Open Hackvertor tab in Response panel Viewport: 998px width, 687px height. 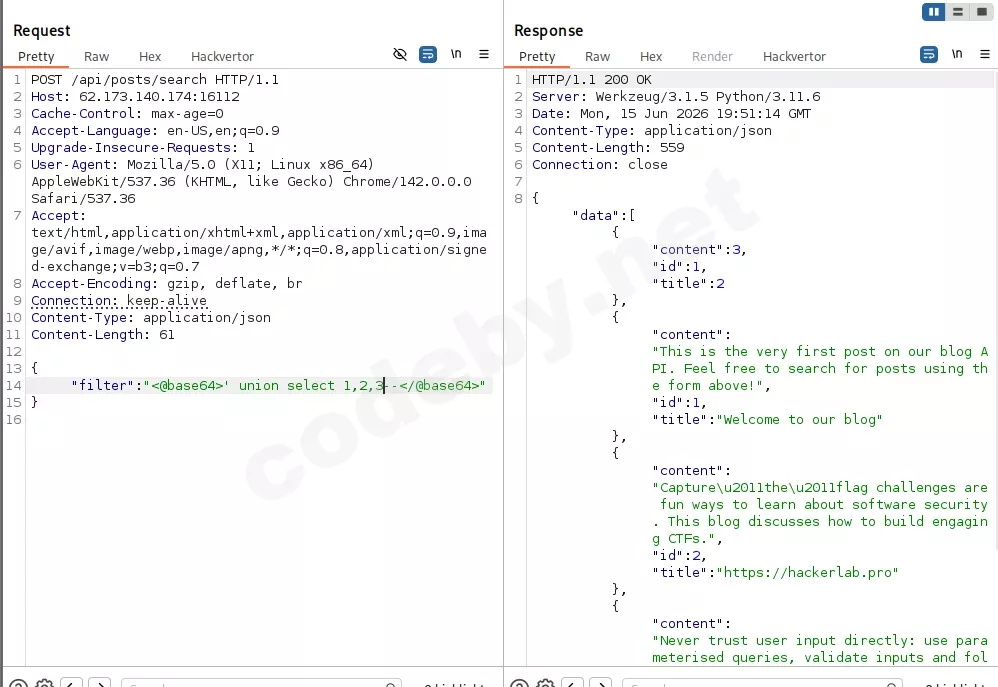(794, 57)
